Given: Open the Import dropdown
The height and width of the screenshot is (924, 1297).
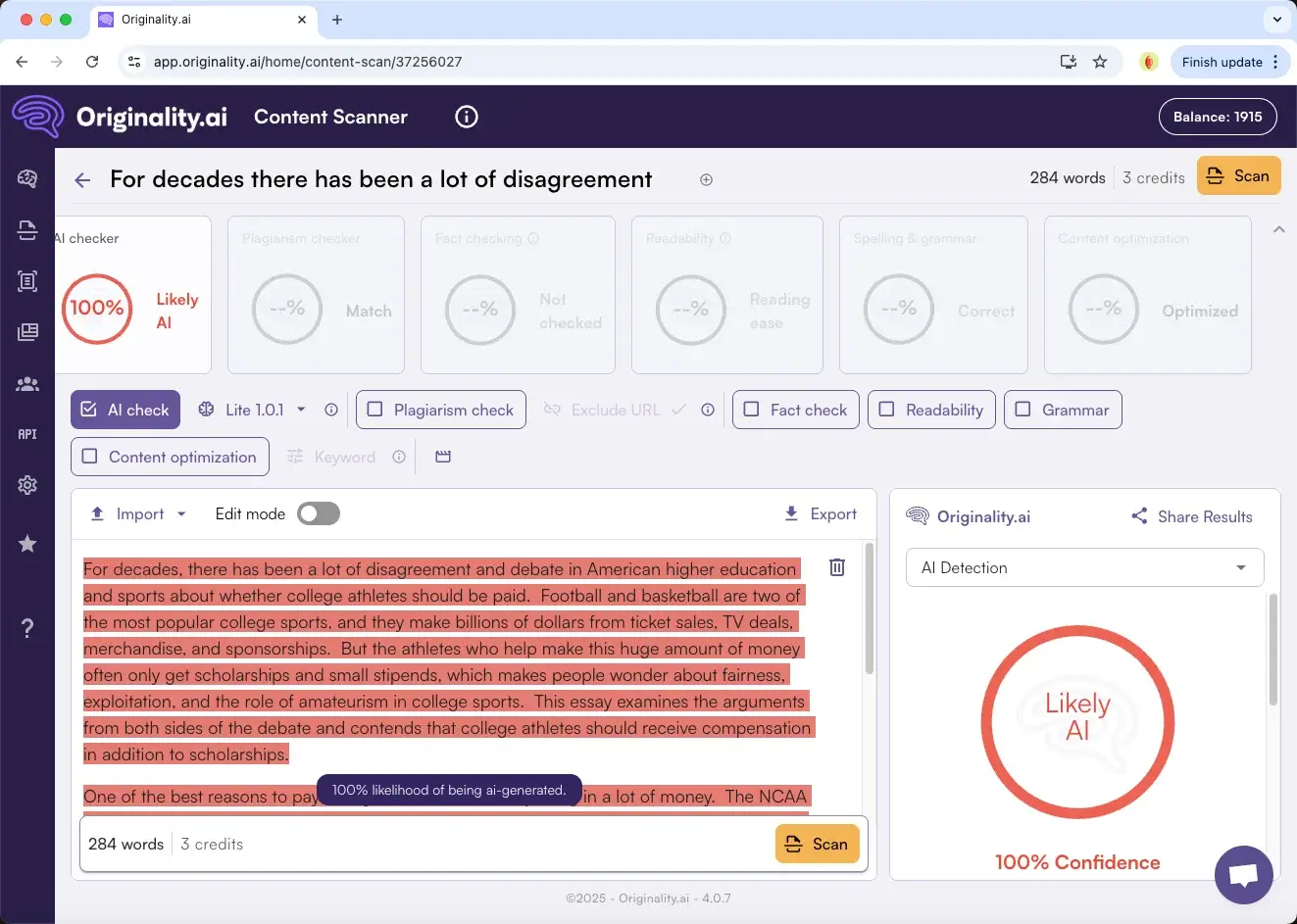Looking at the screenshot, I should point(137,513).
